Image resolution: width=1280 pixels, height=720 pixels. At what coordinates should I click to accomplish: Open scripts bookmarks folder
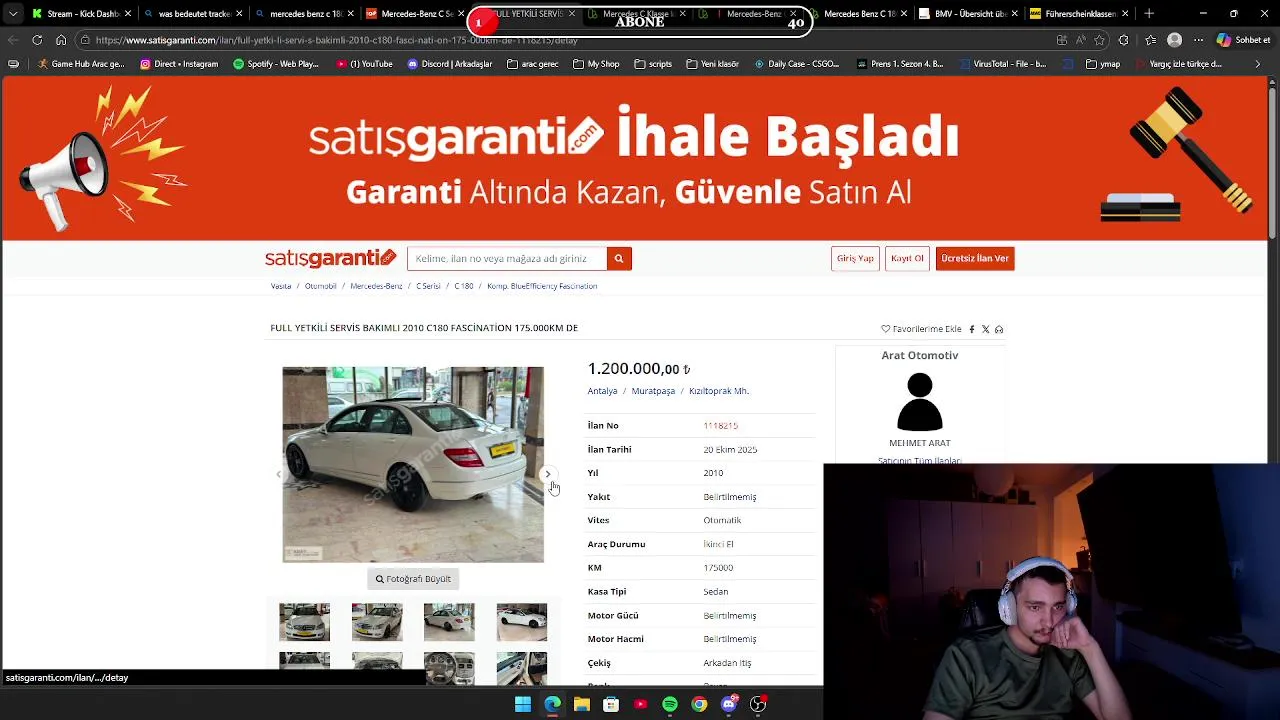pos(653,64)
